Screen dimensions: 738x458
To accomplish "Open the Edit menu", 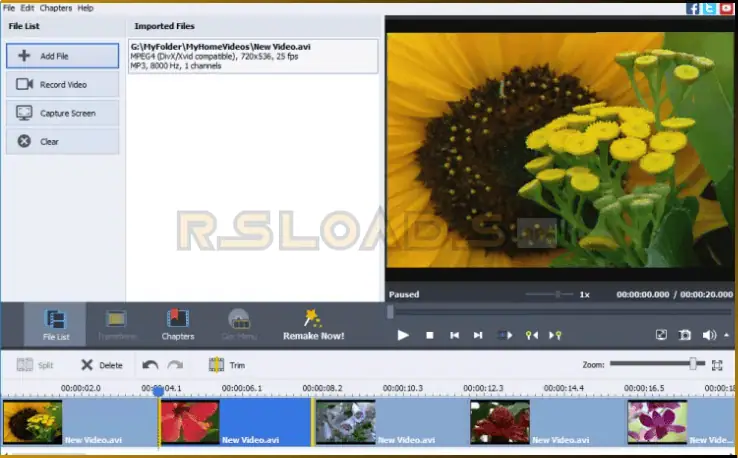I will pos(27,7).
